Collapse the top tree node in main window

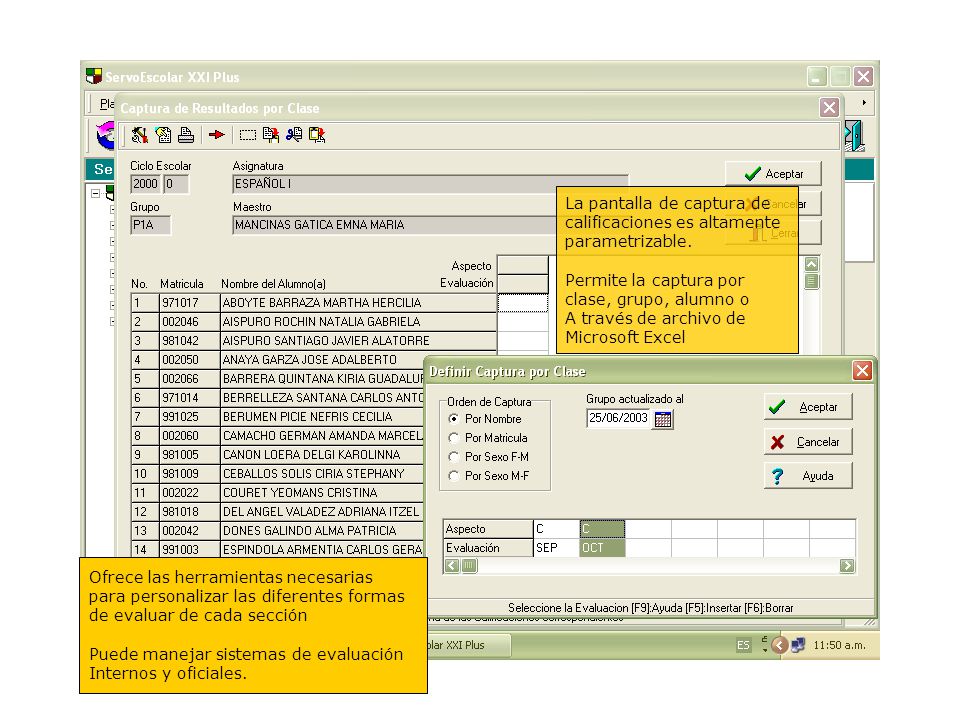[96, 193]
